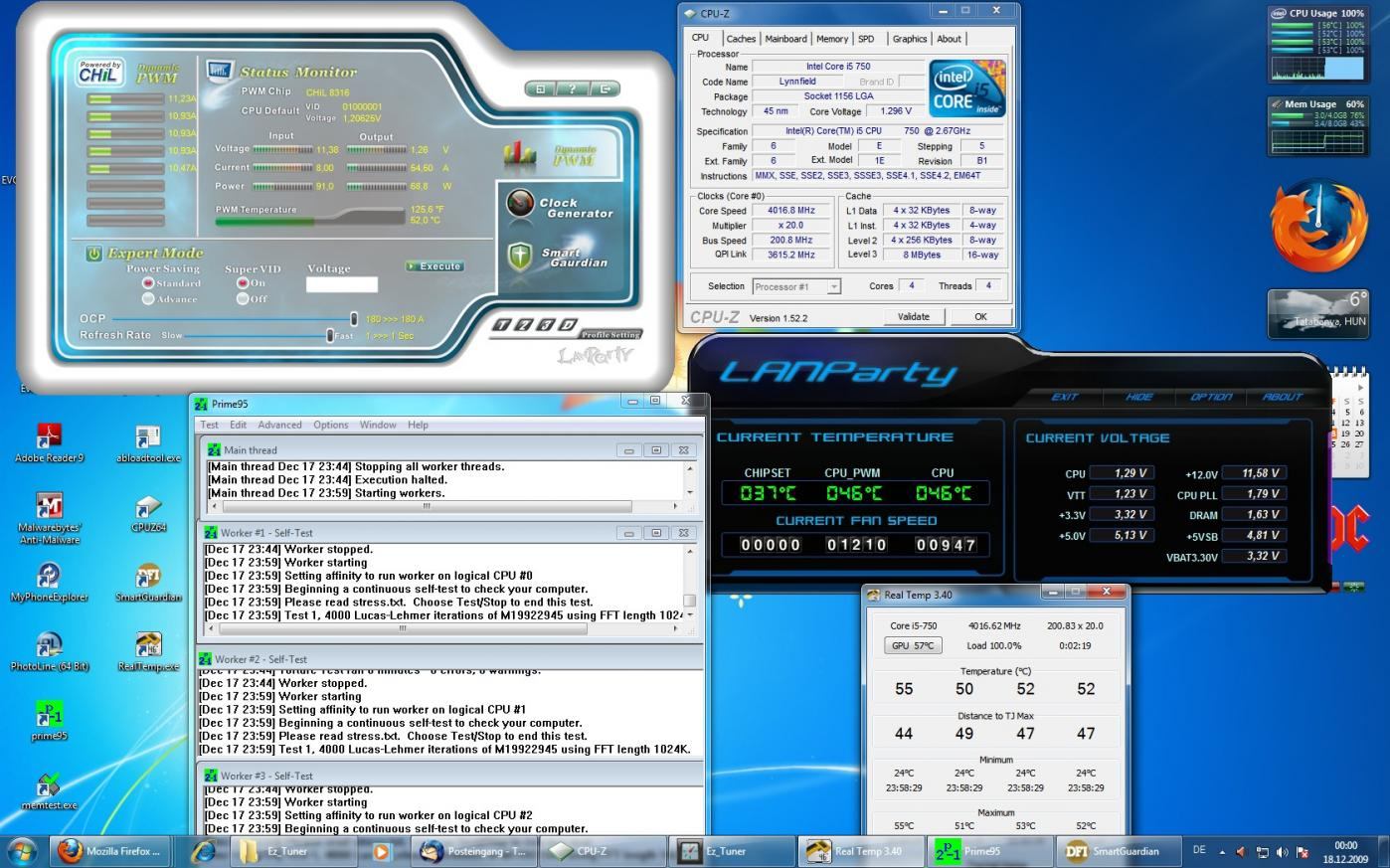Show hidden system tray icons arrow
1390x868 pixels.
[x=1222, y=852]
